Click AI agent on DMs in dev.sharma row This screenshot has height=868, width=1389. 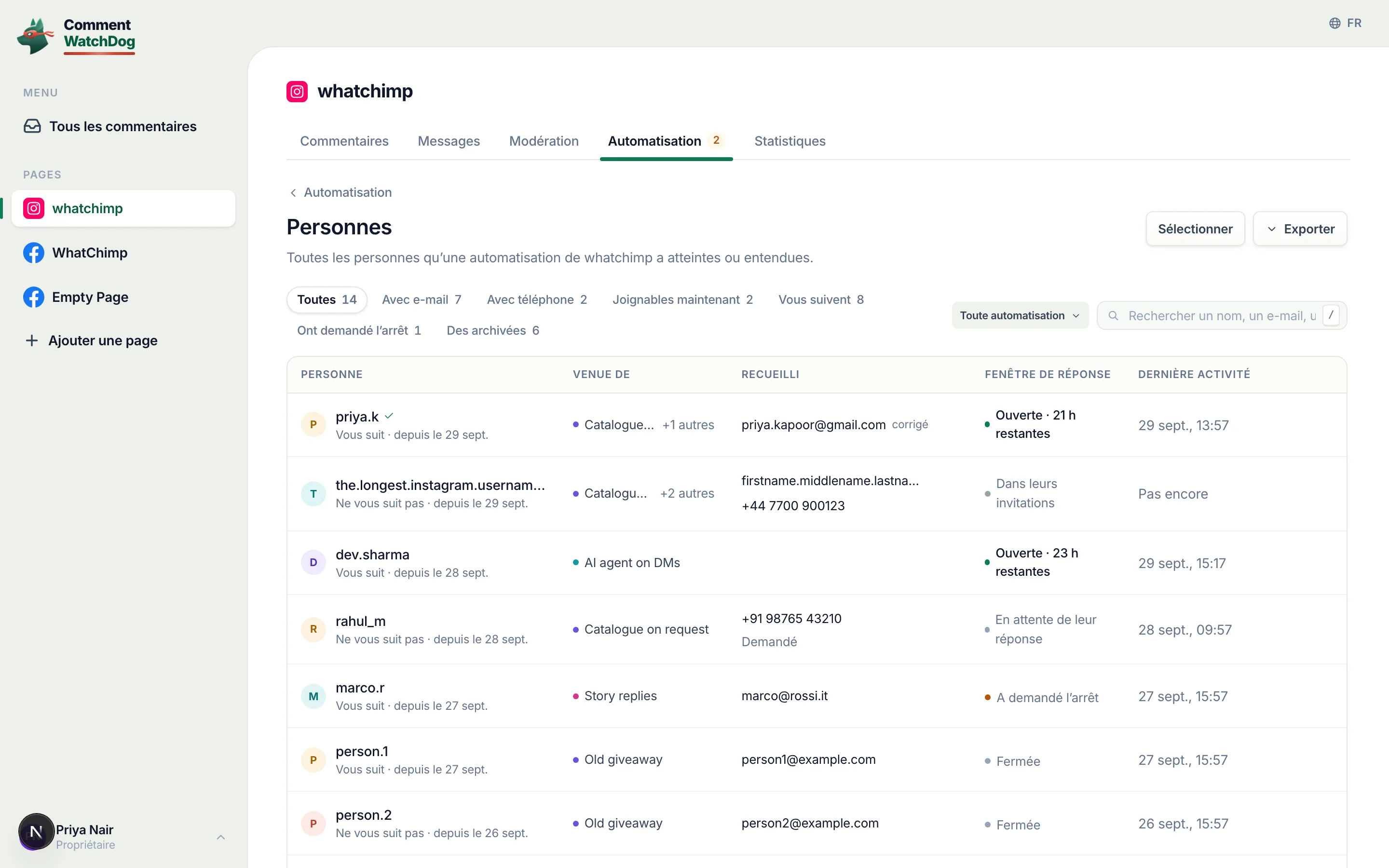click(632, 563)
